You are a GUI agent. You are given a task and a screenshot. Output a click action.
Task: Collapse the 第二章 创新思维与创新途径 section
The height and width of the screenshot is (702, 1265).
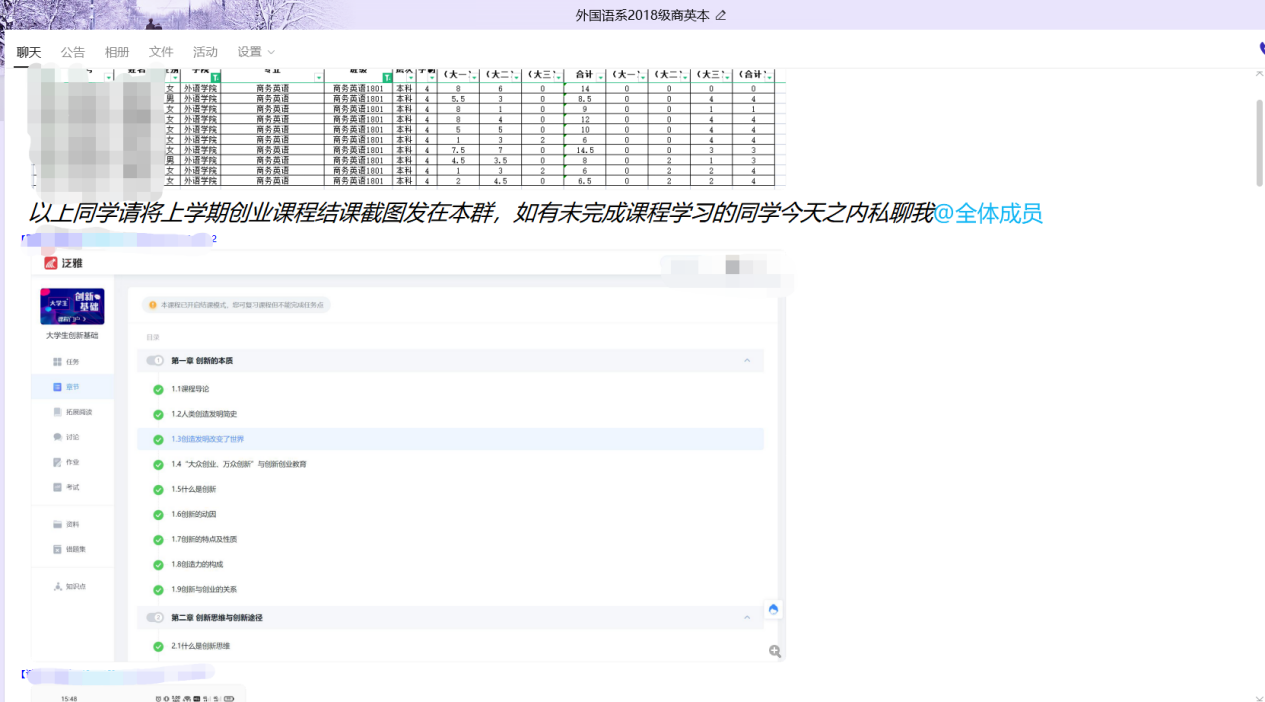click(747, 618)
